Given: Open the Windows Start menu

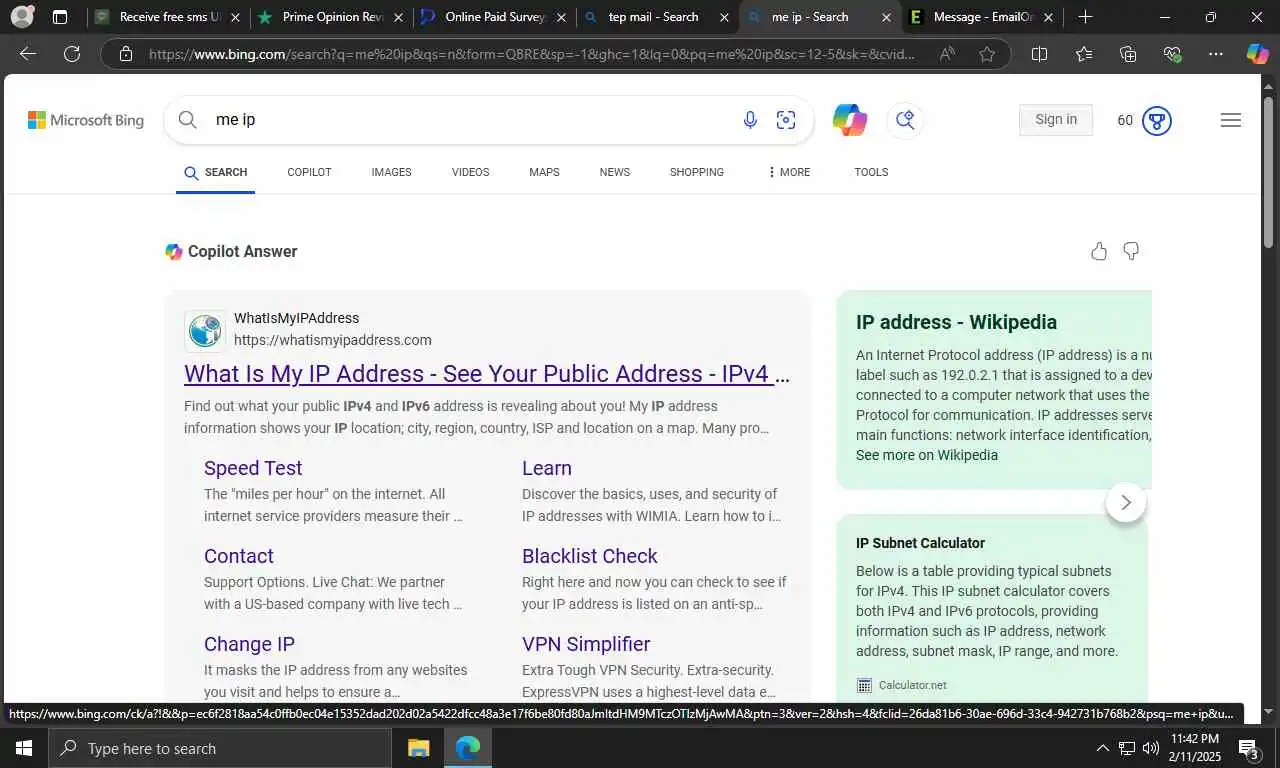Looking at the screenshot, I should [23, 748].
